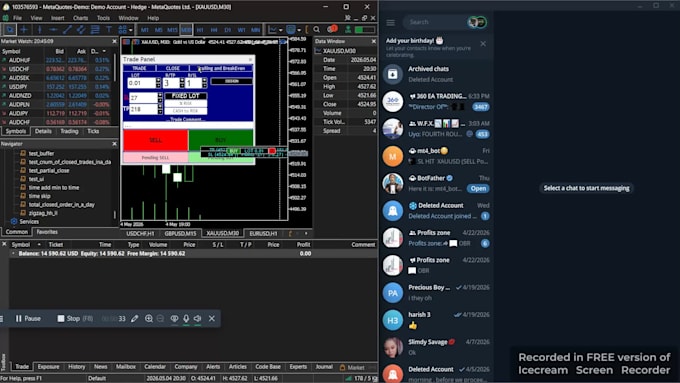Select the vertical line drawing tool
The width and height of the screenshot is (680, 383).
tap(39, 29)
